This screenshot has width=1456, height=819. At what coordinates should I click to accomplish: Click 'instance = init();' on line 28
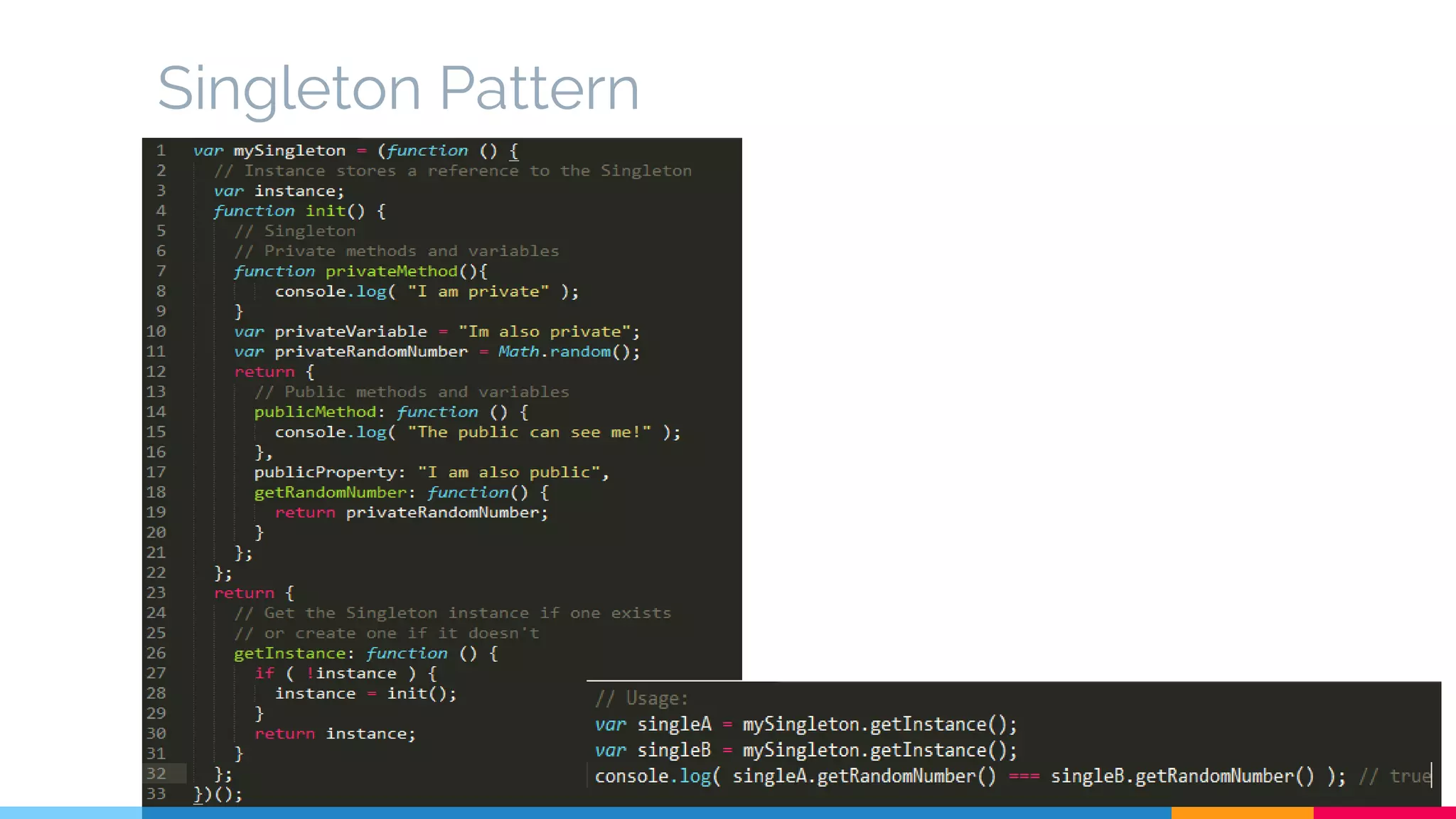click(x=366, y=693)
